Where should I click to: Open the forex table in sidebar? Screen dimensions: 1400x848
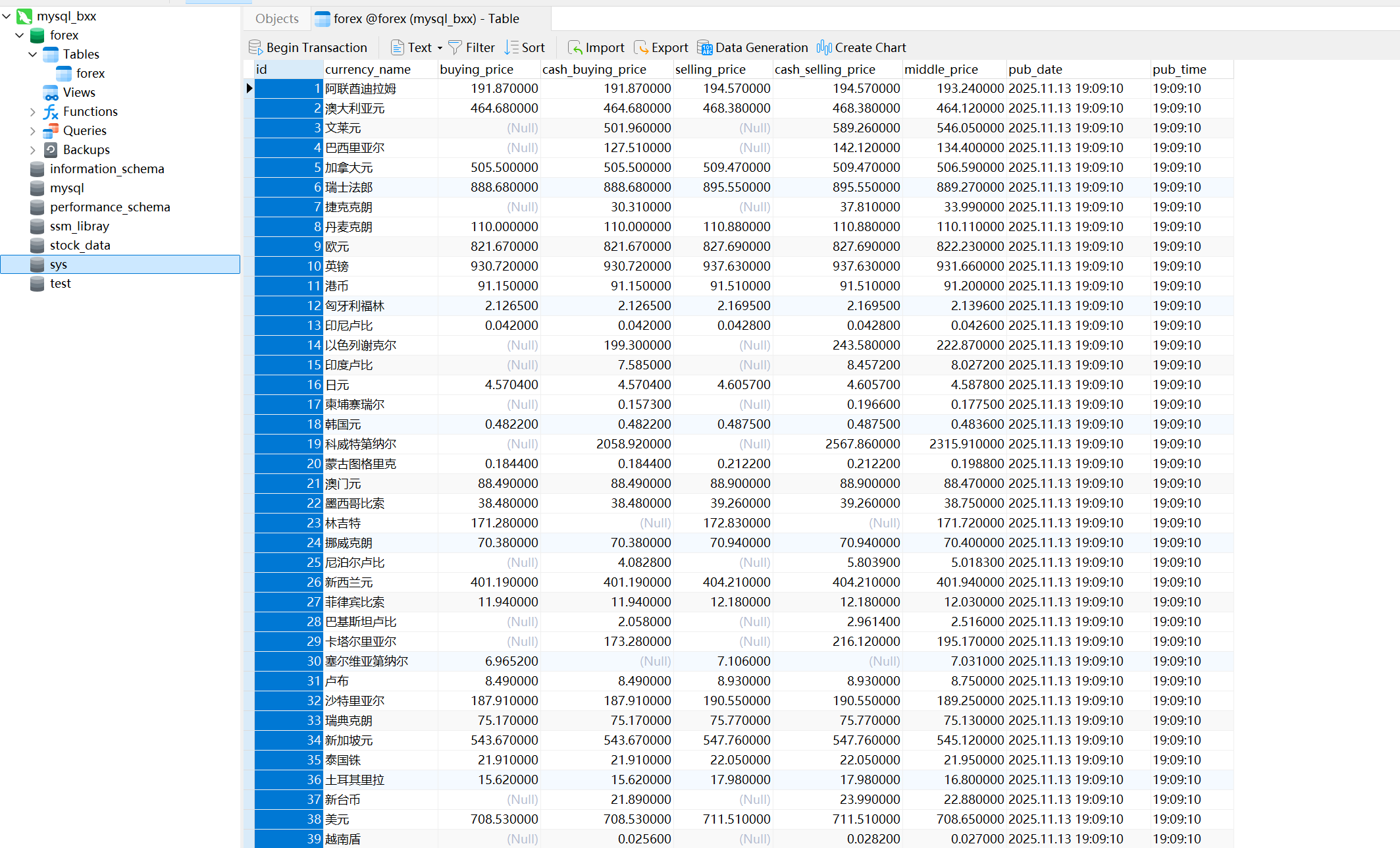90,74
